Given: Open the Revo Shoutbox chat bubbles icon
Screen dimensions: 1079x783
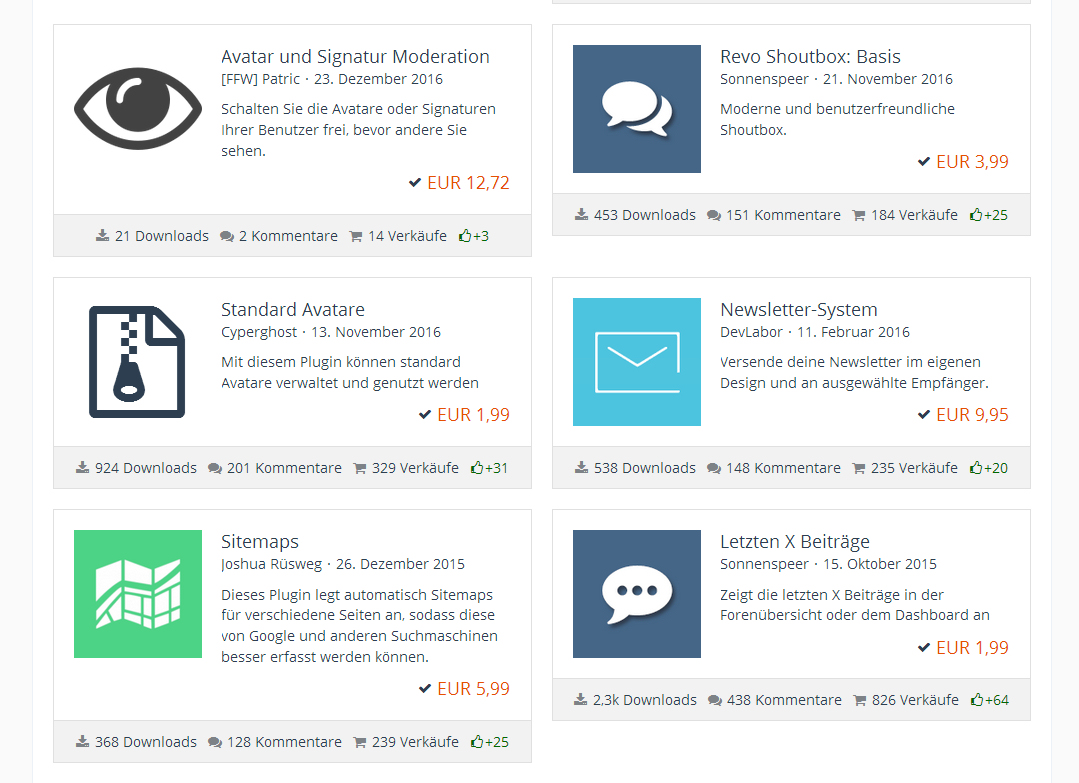Looking at the screenshot, I should pyautogui.click(x=636, y=109).
